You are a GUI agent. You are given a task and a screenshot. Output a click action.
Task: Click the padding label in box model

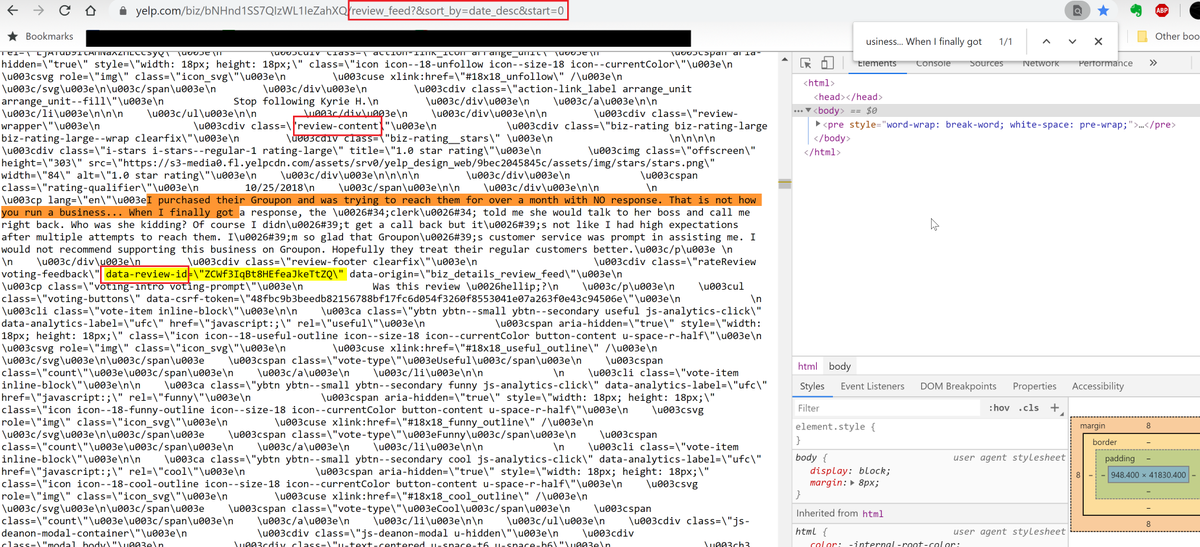click(x=1120, y=458)
